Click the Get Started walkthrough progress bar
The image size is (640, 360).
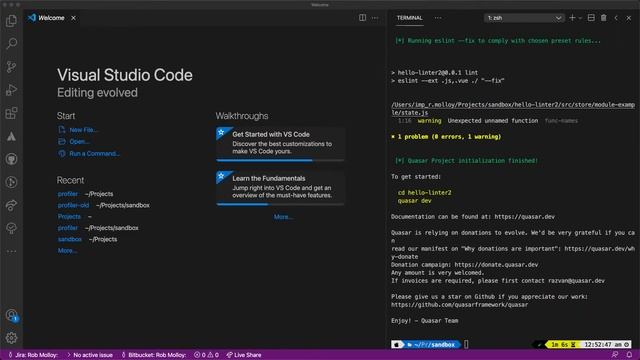[x=280, y=160]
